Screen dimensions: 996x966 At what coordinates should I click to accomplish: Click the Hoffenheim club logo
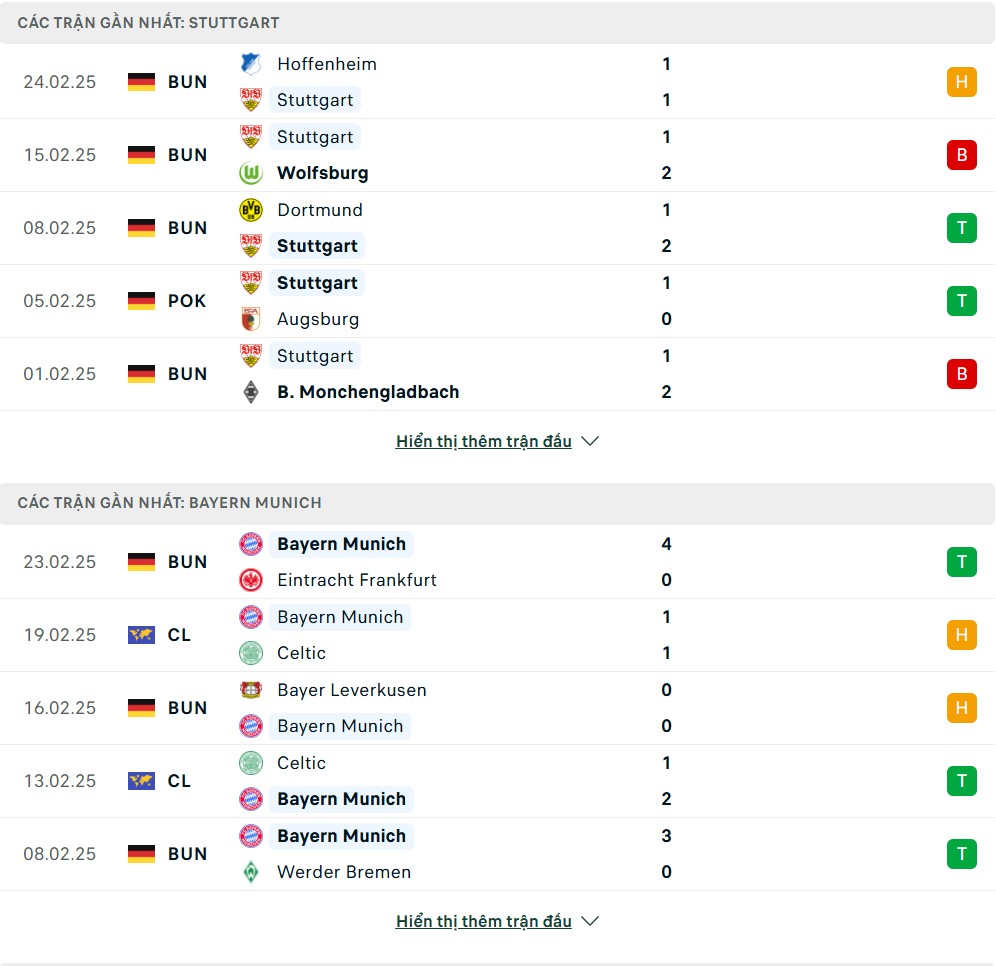click(x=250, y=64)
